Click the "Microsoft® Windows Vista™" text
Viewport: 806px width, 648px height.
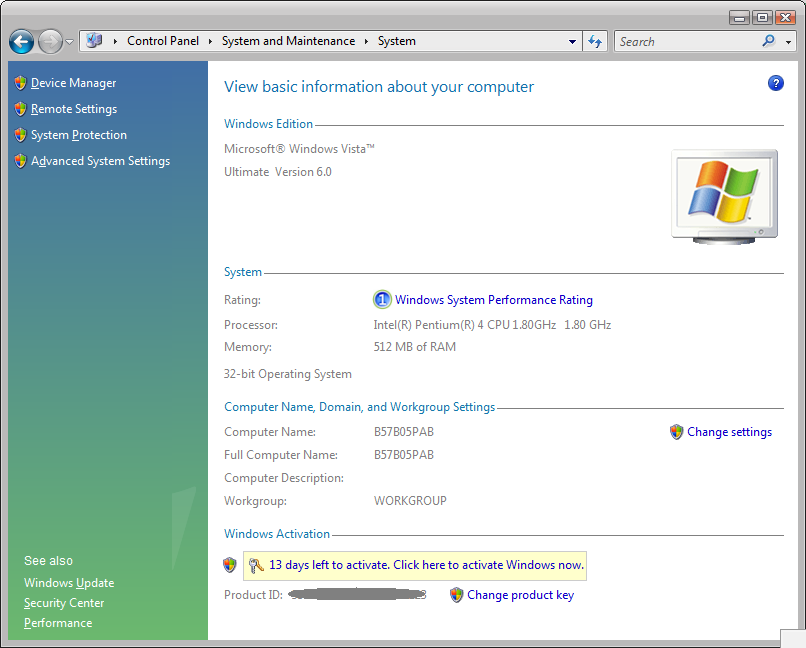coord(299,149)
